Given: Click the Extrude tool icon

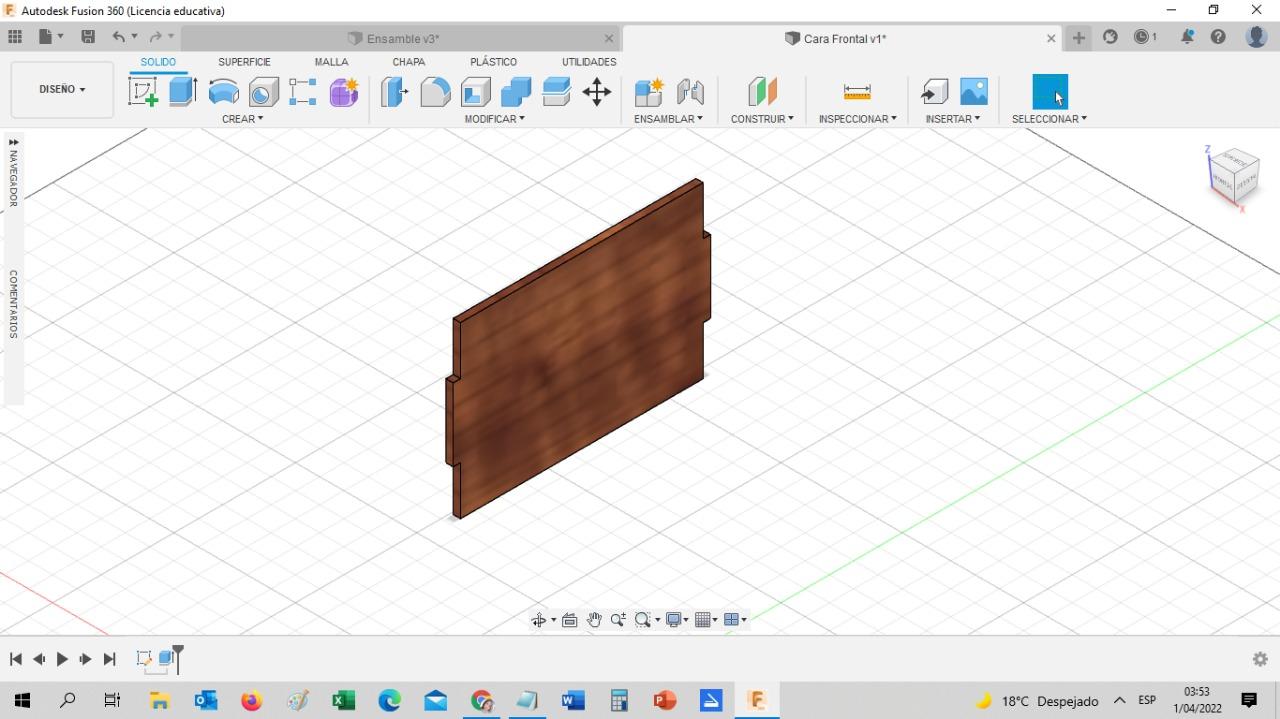Looking at the screenshot, I should tap(182, 92).
